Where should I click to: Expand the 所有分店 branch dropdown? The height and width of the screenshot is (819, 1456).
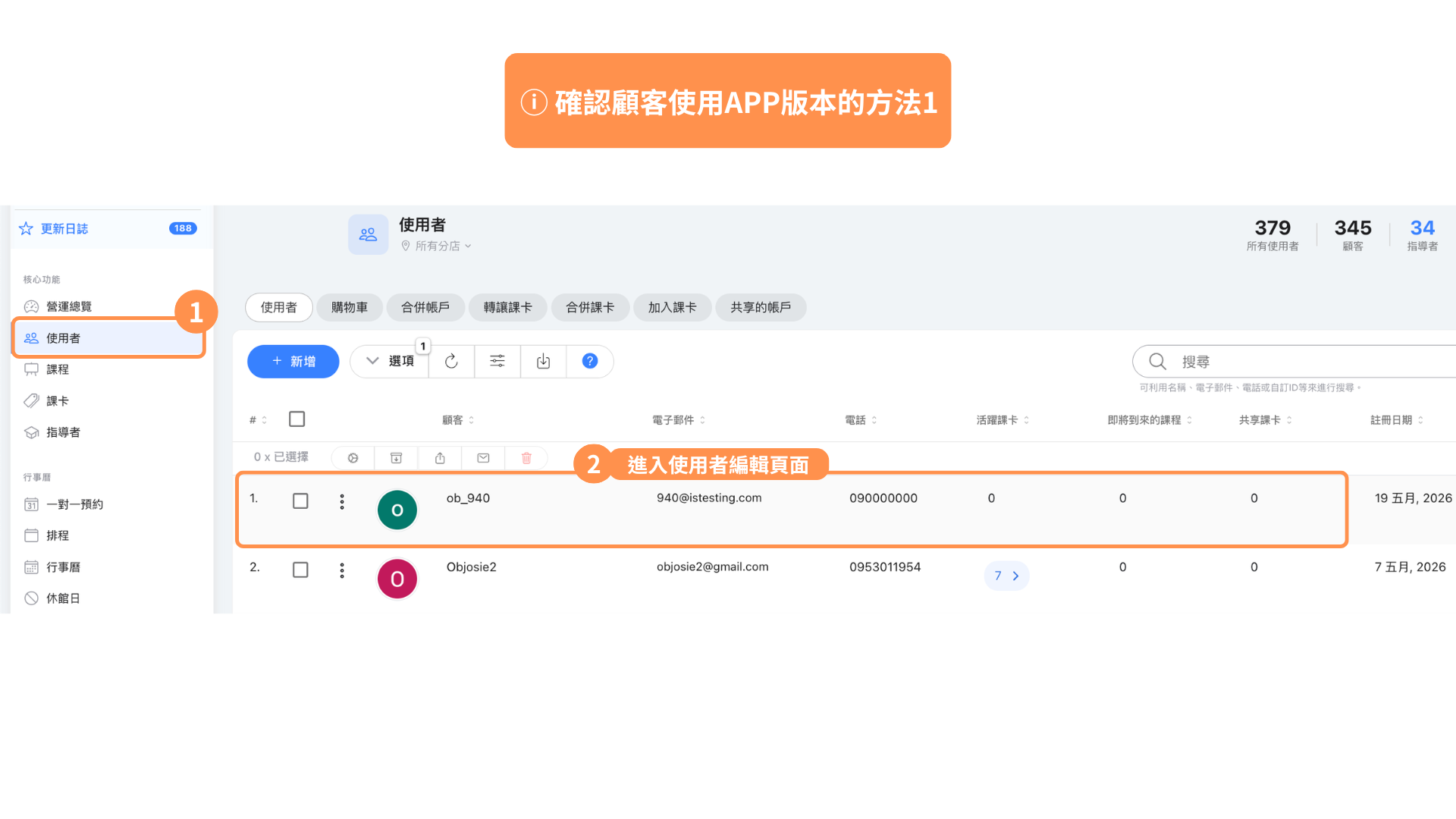(x=437, y=246)
